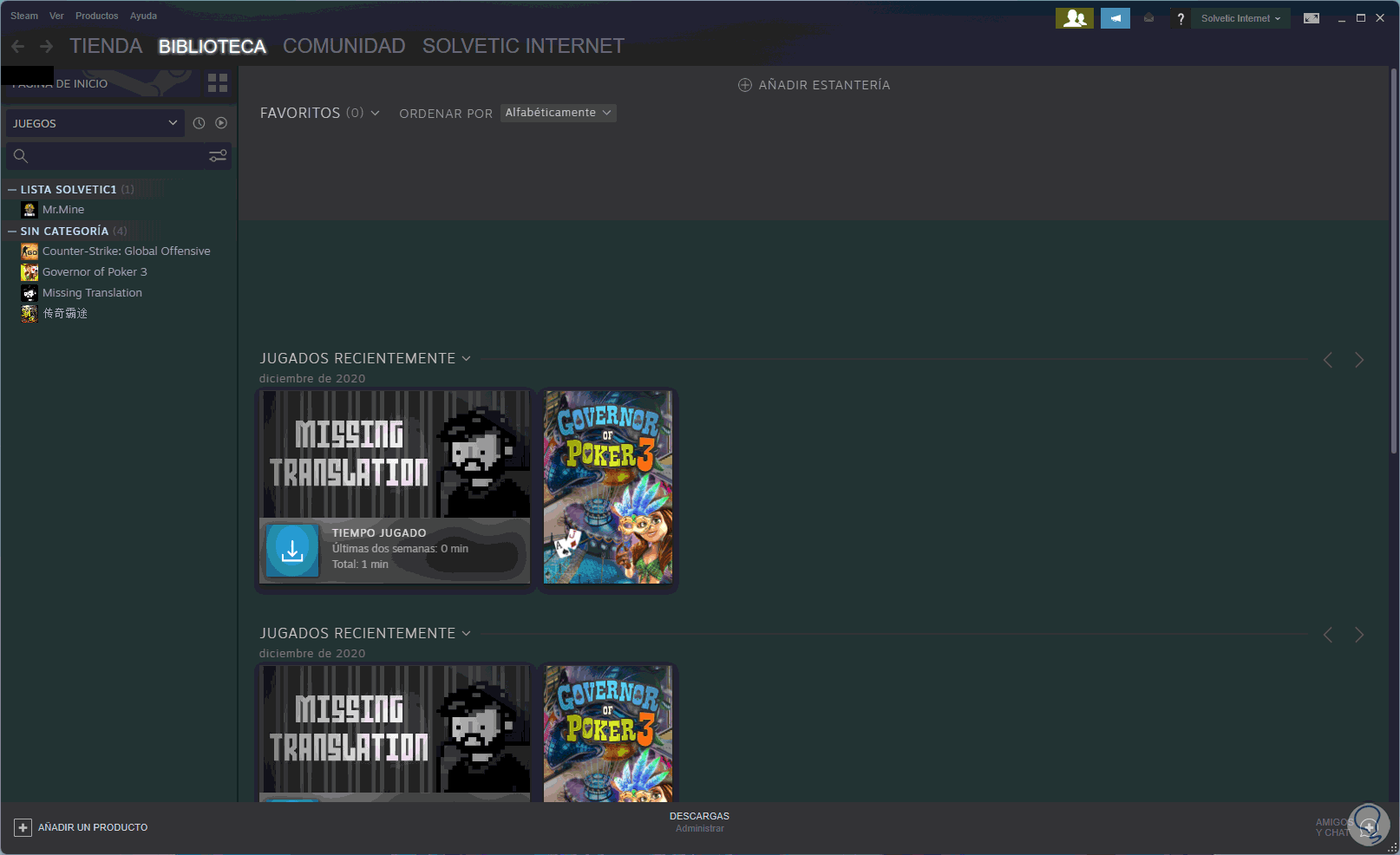This screenshot has height=855, width=1400.
Task: Open the friends list icon in top bar
Action: click(x=1074, y=18)
